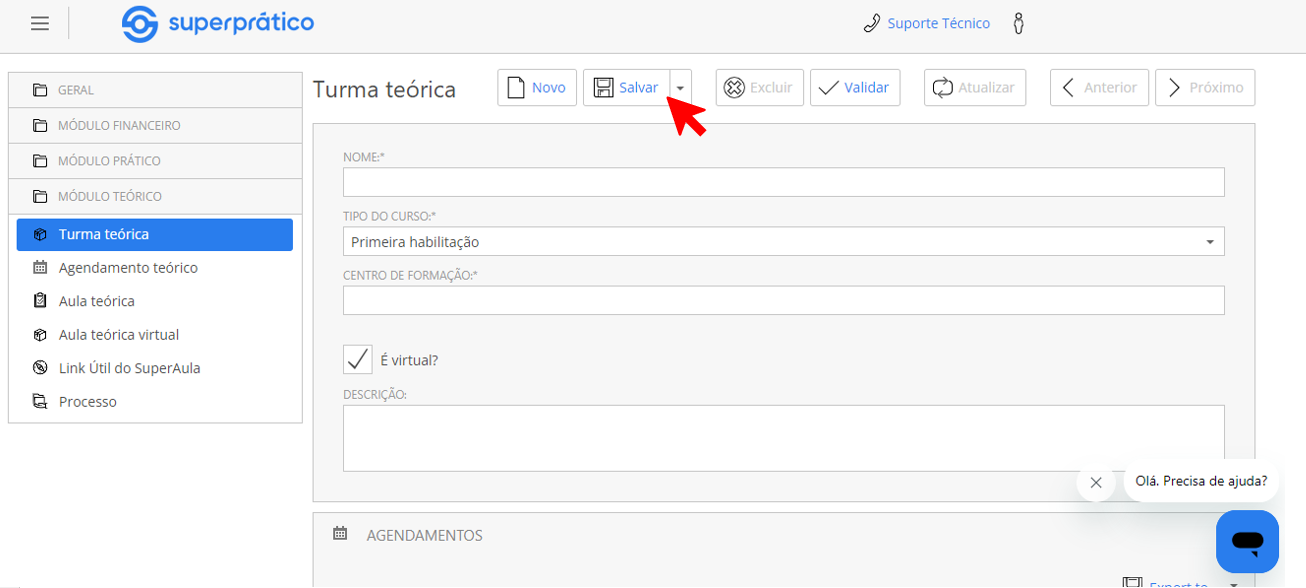Image resolution: width=1306 pixels, height=588 pixels.
Task: Select Aula teórica virtual menu item
Action: coord(119,335)
